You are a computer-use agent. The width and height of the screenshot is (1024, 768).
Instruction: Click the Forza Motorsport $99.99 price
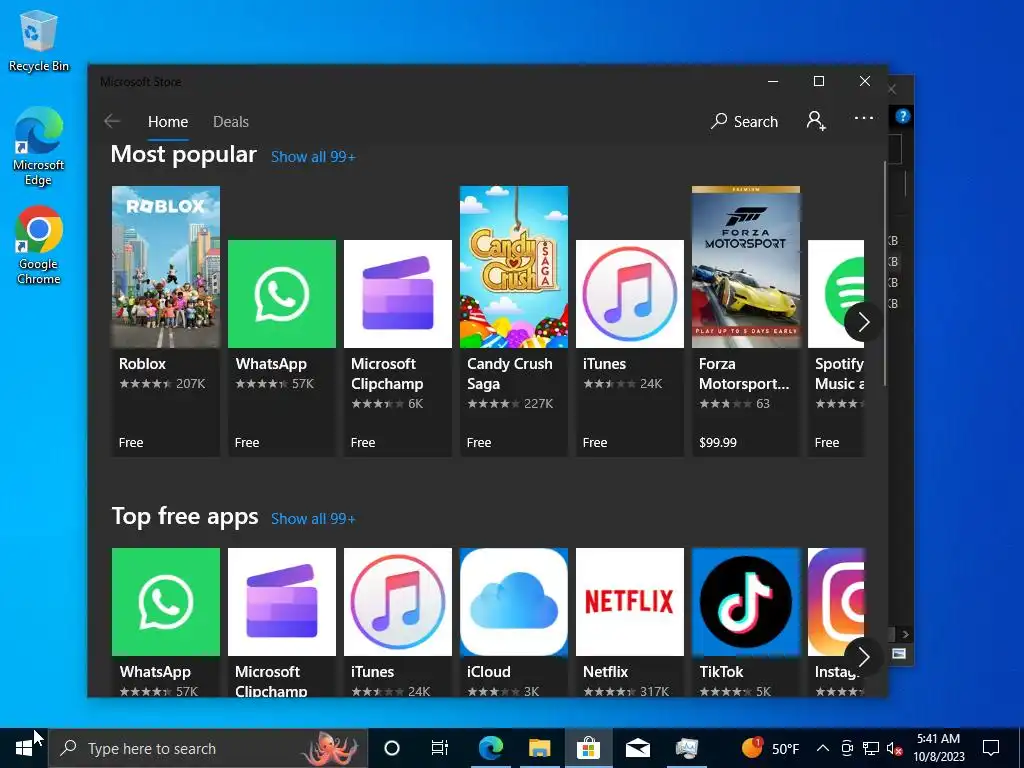718,443
